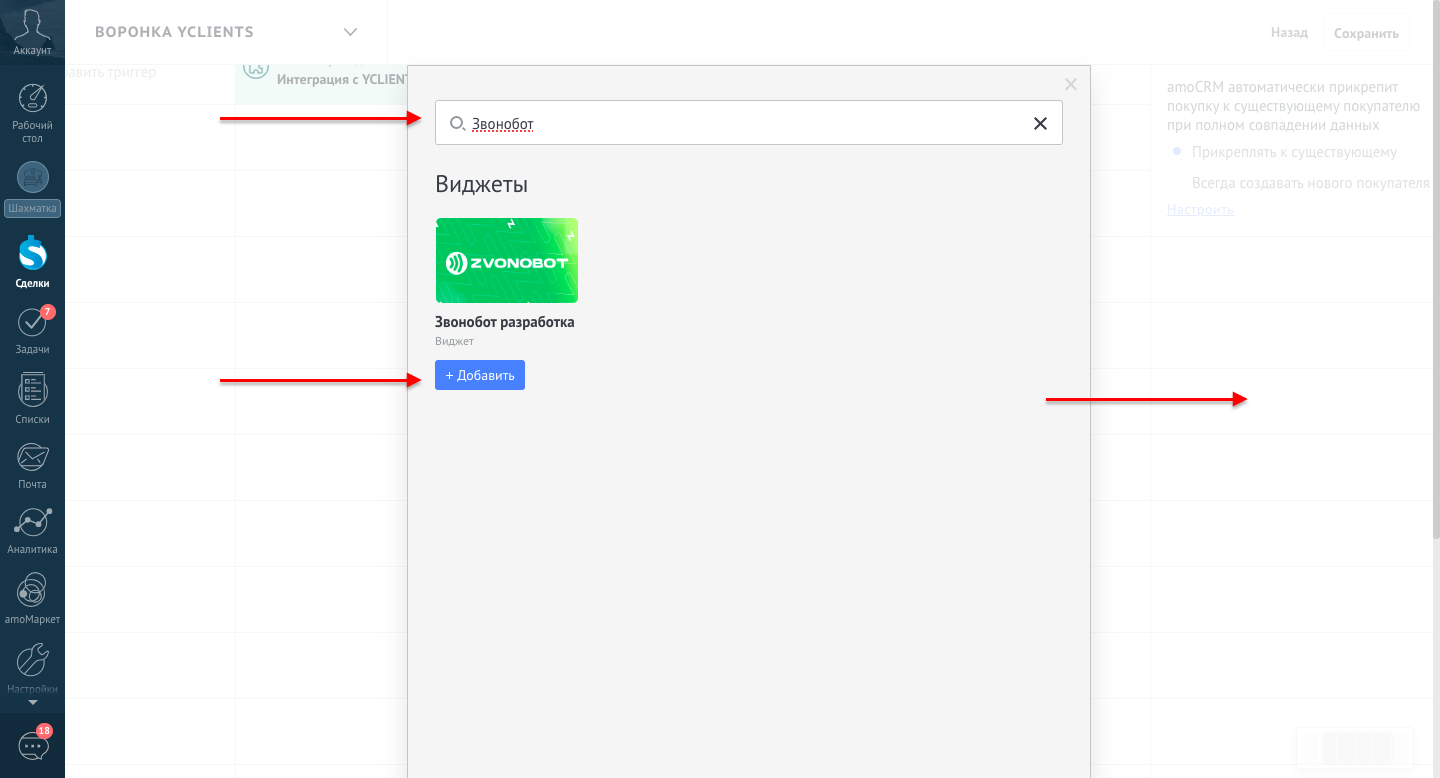Open chat messages icon with badge 18

pos(33,744)
